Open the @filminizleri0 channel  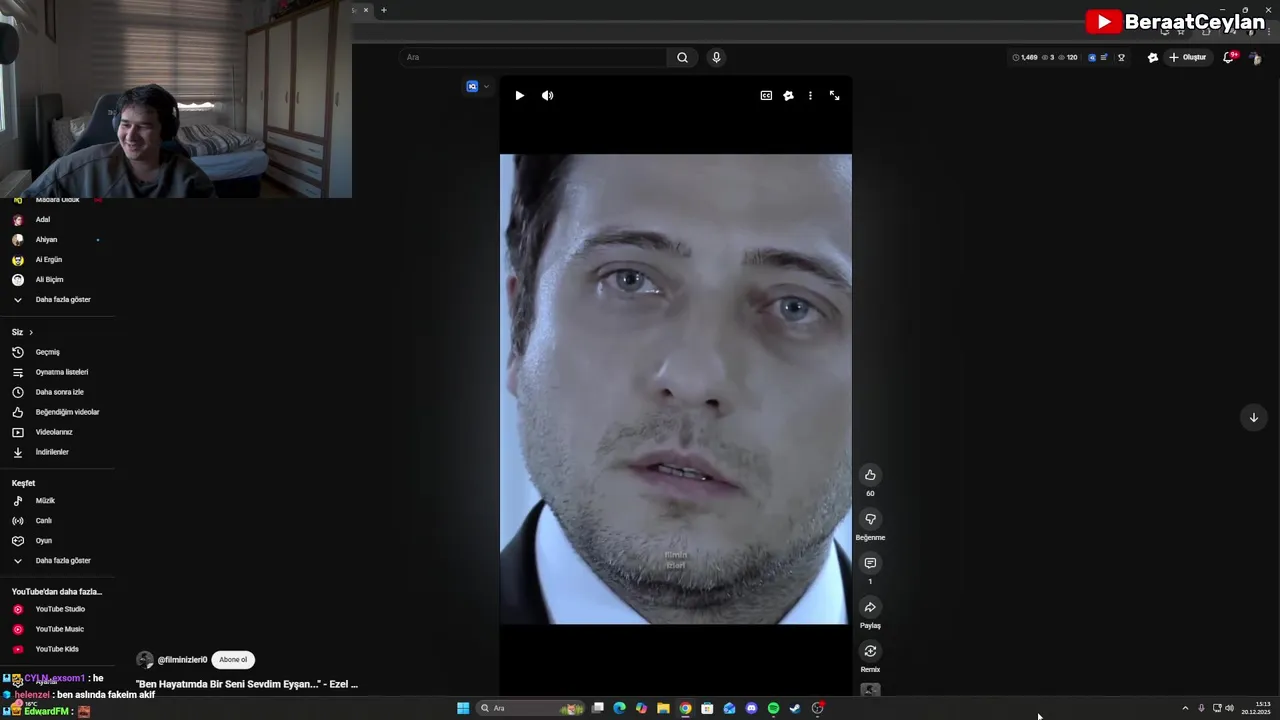point(182,660)
